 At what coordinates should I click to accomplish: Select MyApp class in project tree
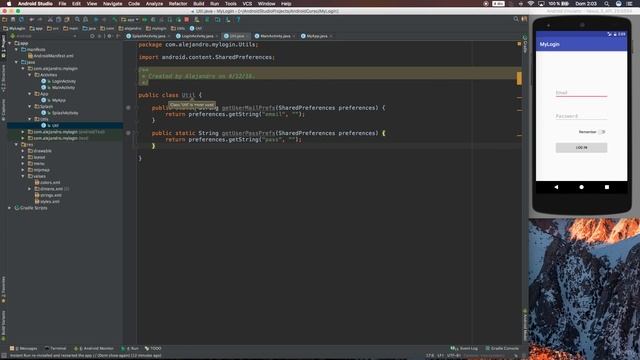pos(53,100)
